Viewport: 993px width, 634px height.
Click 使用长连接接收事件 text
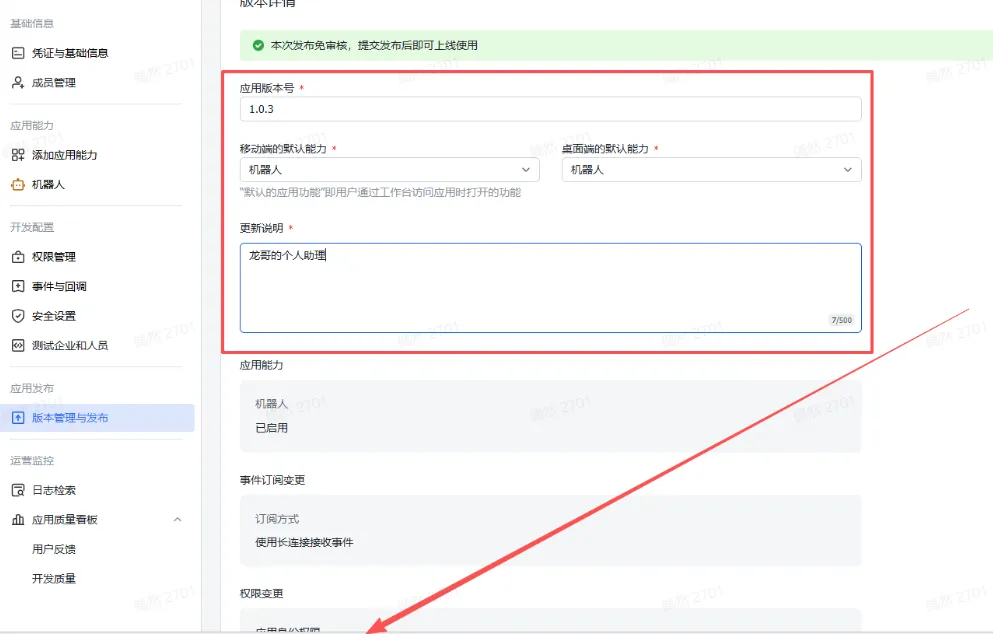click(x=304, y=542)
